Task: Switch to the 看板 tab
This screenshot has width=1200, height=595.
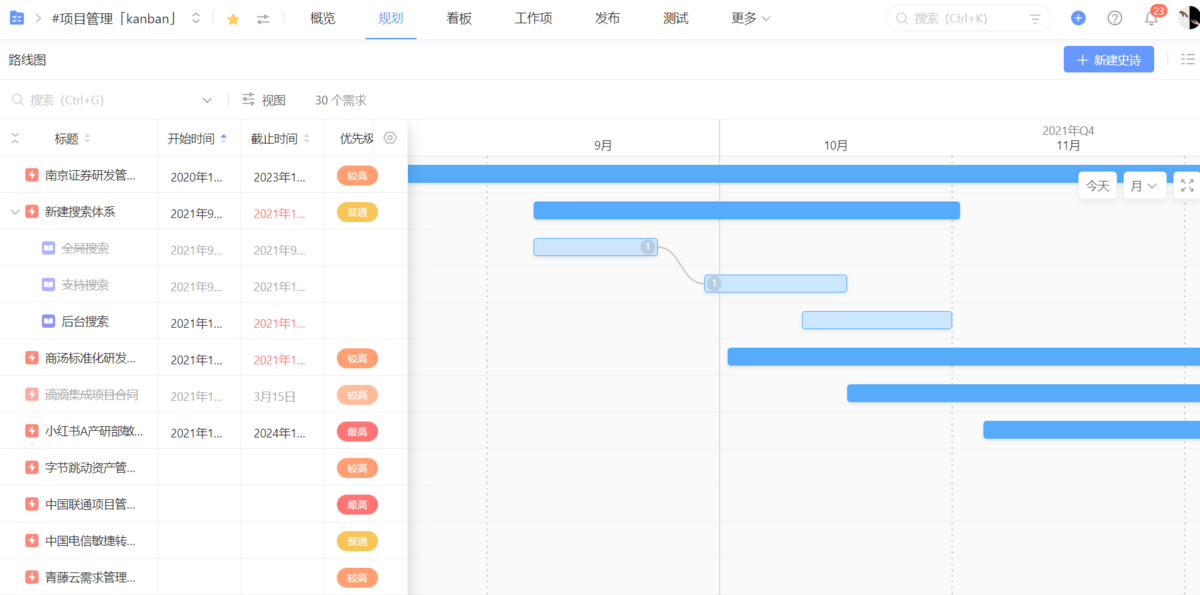Action: point(458,18)
